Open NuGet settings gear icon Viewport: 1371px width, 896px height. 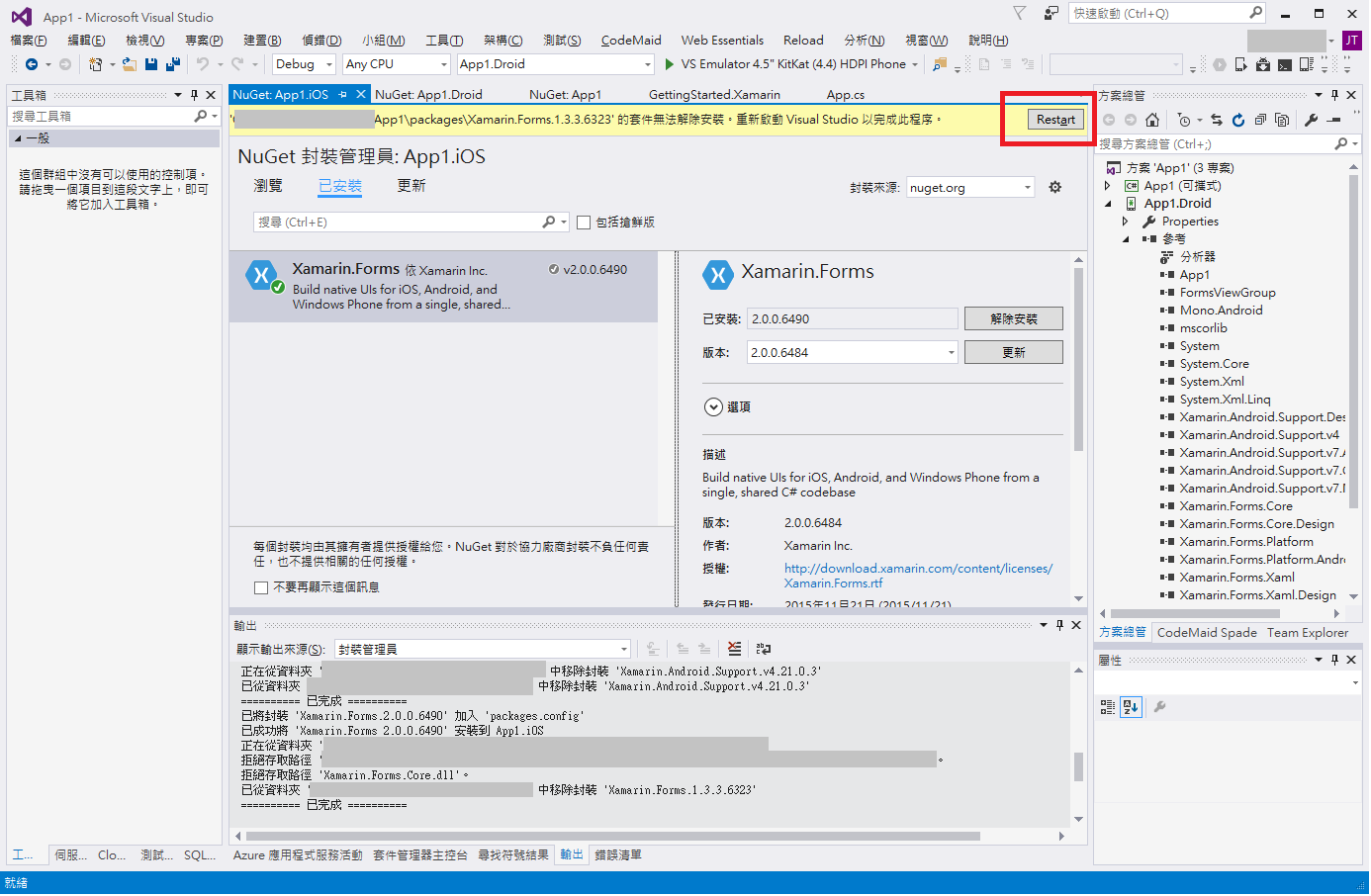(1055, 187)
